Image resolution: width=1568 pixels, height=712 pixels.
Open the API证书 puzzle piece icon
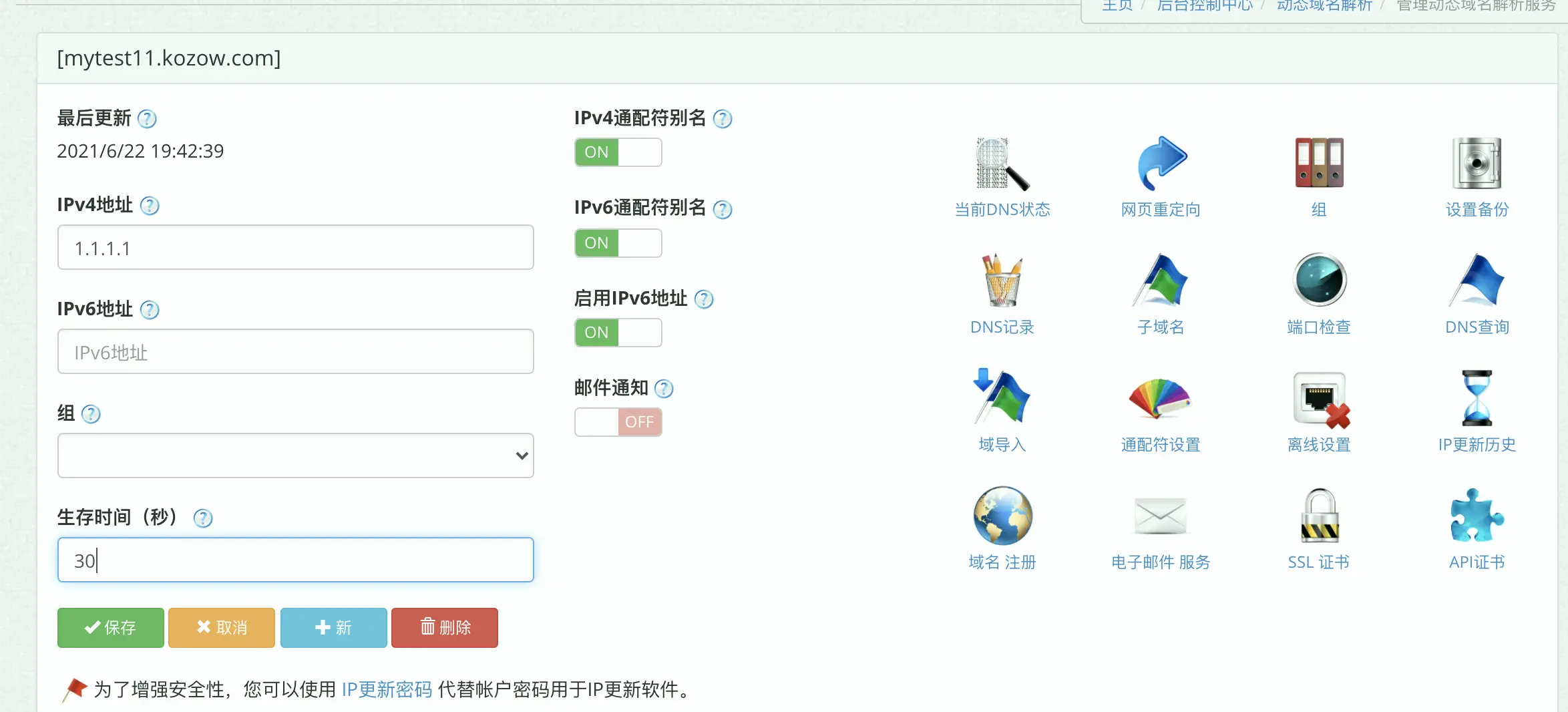[x=1477, y=516]
